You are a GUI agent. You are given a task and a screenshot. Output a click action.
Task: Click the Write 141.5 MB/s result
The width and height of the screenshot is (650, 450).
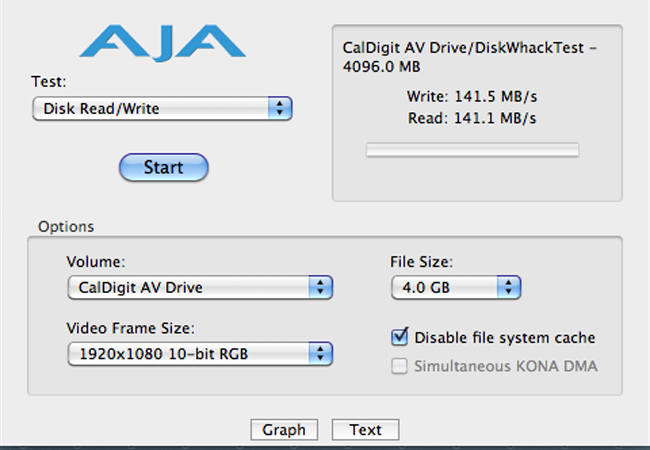(x=472, y=97)
